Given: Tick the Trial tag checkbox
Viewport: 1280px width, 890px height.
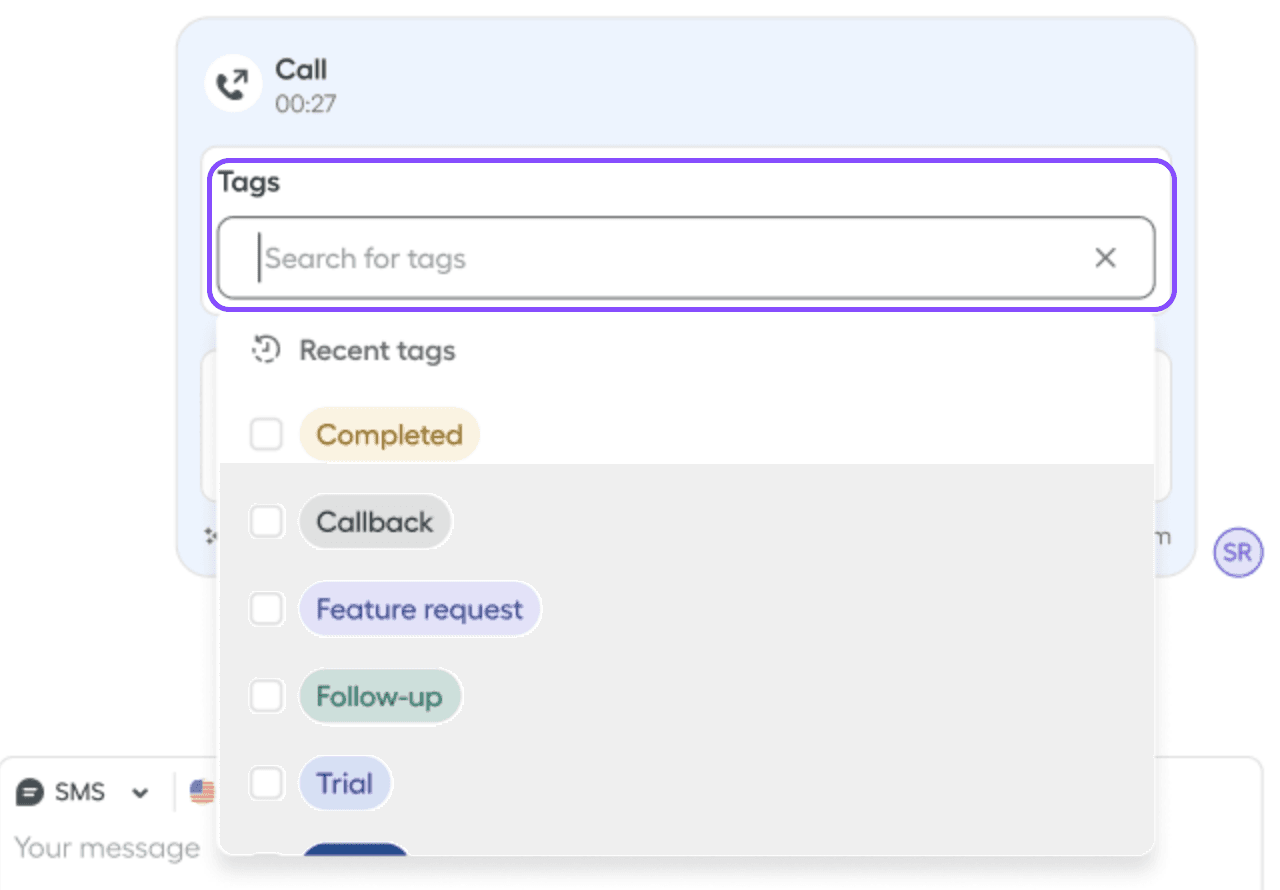Looking at the screenshot, I should (266, 783).
